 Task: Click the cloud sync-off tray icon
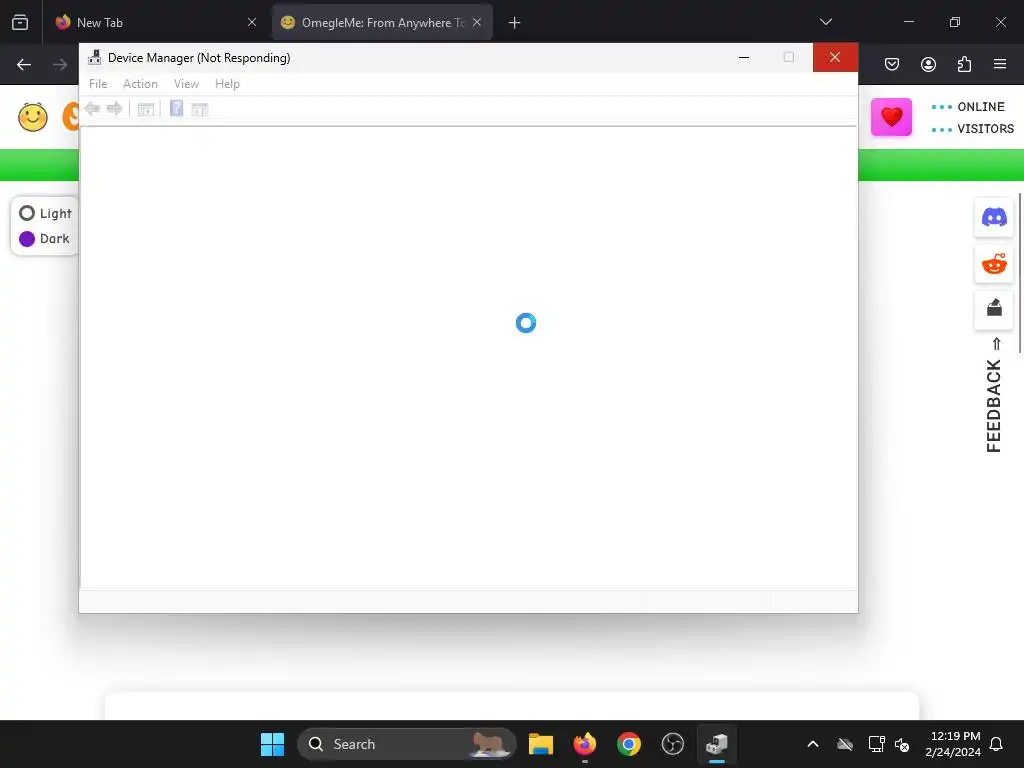[x=845, y=744]
